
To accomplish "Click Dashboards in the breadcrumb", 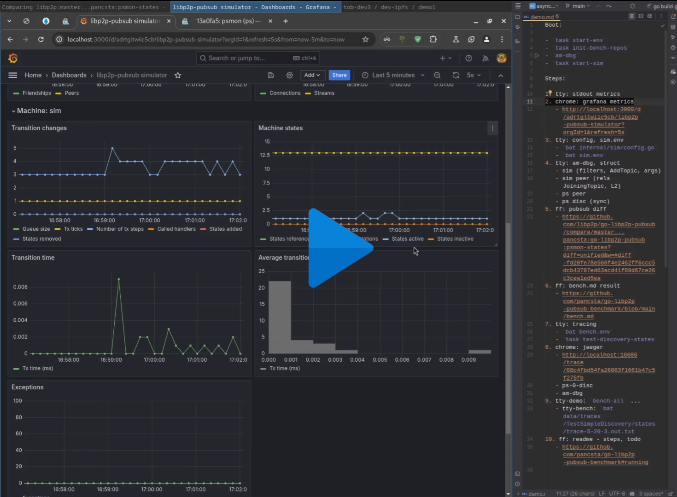I will pos(69,75).
